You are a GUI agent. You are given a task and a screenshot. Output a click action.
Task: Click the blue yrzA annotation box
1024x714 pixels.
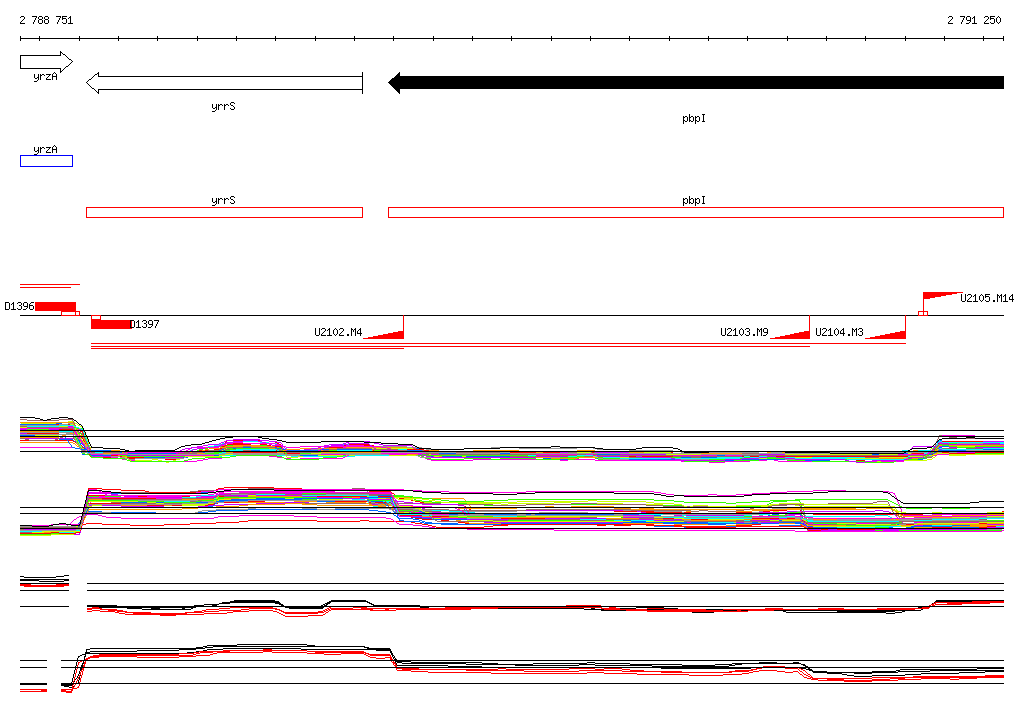pyautogui.click(x=46, y=161)
